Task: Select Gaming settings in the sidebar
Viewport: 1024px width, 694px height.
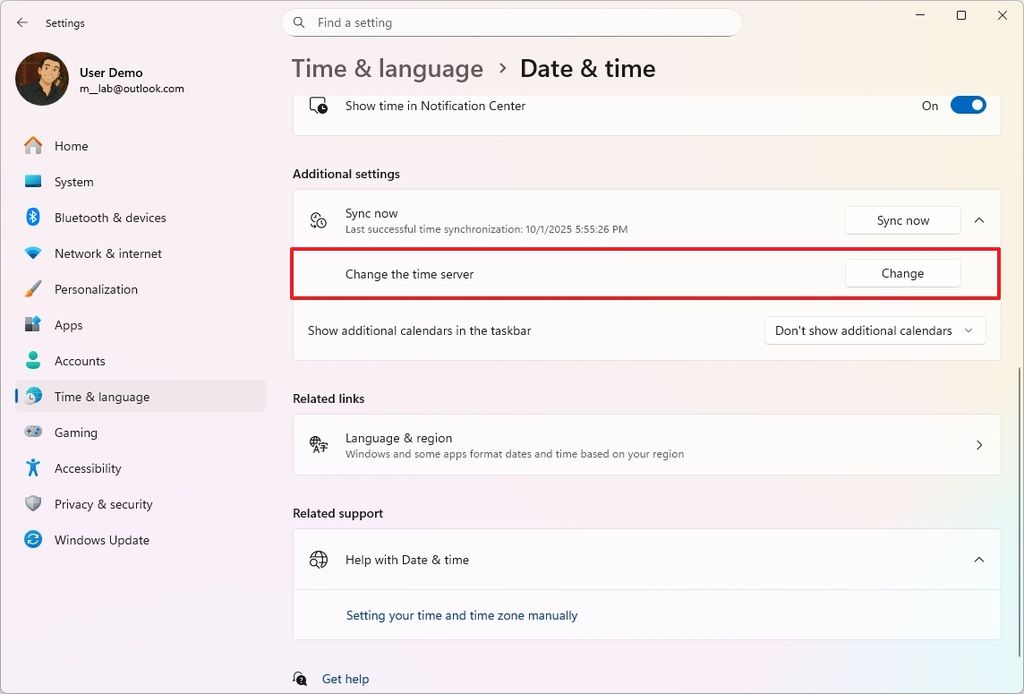Action: tap(77, 432)
